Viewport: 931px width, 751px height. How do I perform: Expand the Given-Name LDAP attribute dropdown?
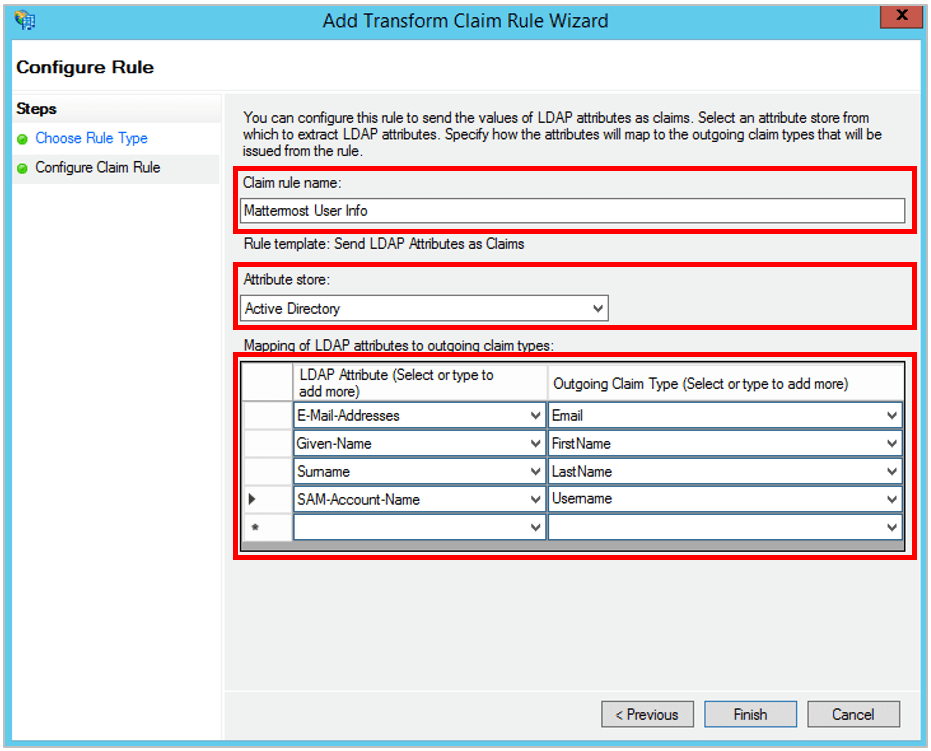(535, 443)
